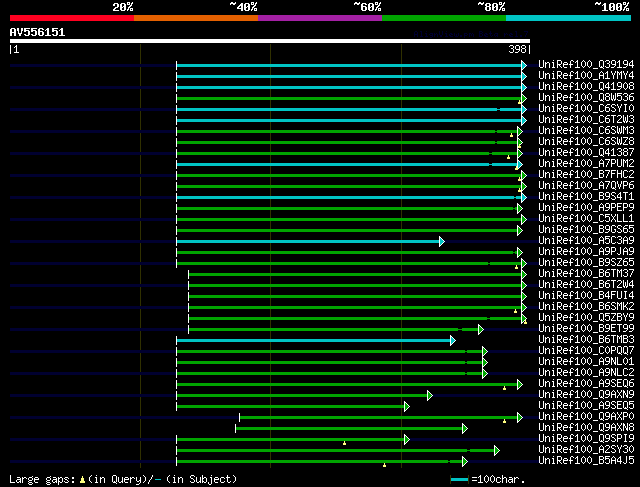Click the cyan alignment bar for Q39194
Viewport: 640px width, 487px height.
(349, 65)
